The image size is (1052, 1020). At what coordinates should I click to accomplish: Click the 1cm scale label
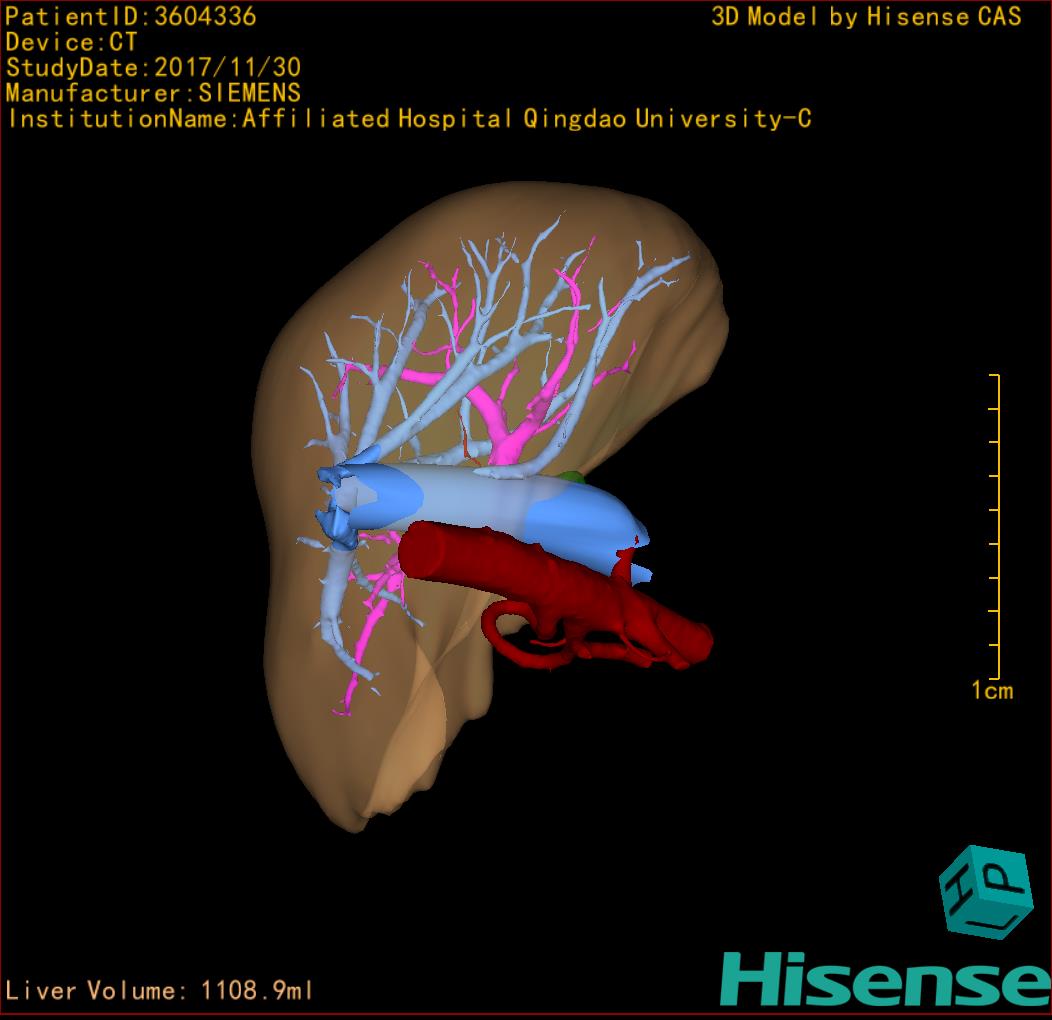pyautogui.click(x=992, y=691)
